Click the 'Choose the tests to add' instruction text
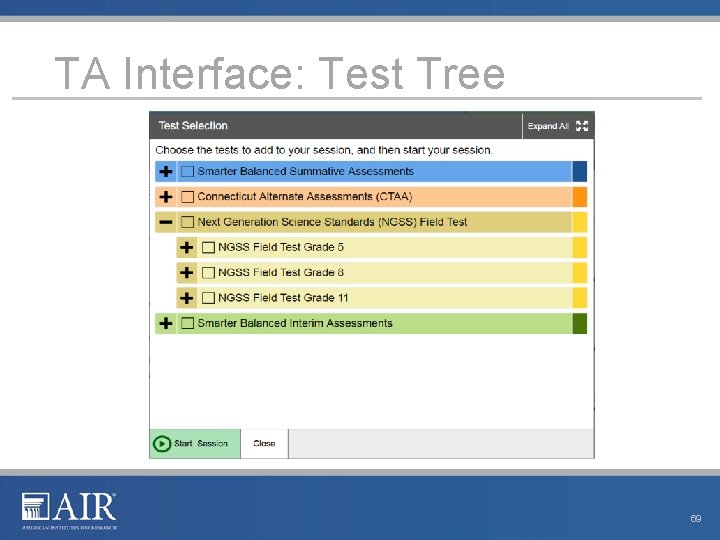Image resolution: width=720 pixels, height=540 pixels. coord(324,150)
